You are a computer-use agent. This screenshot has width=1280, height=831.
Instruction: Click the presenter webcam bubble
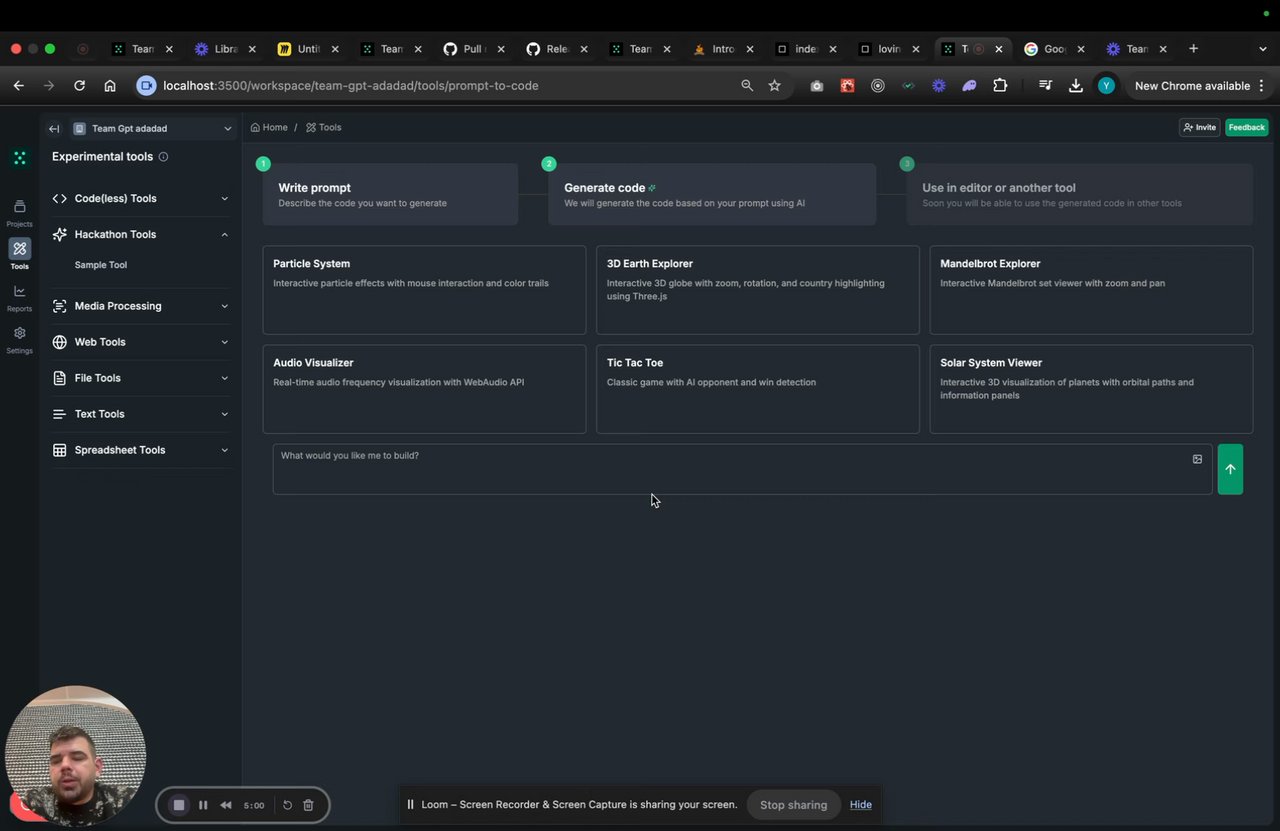pyautogui.click(x=75, y=756)
